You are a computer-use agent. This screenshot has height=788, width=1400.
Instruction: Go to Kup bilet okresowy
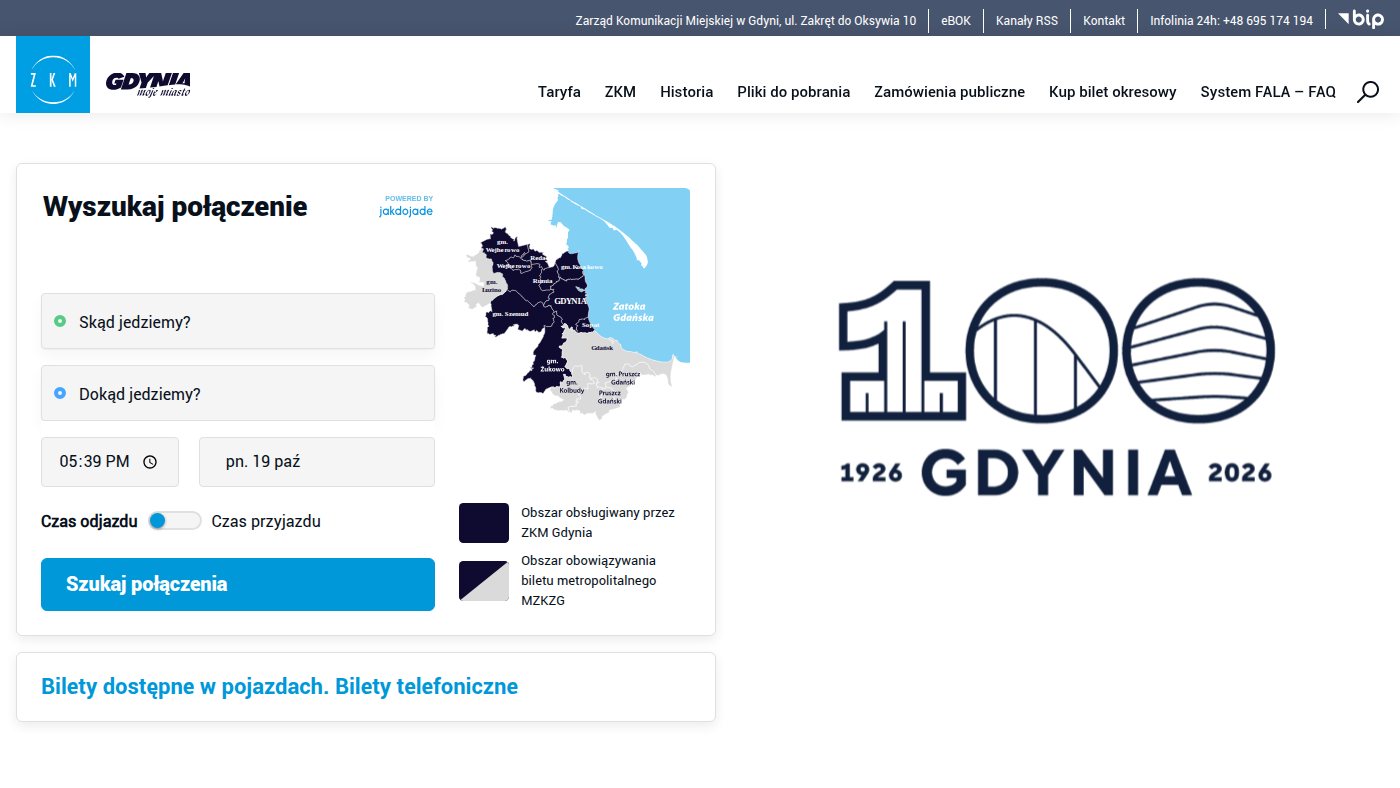(1113, 92)
